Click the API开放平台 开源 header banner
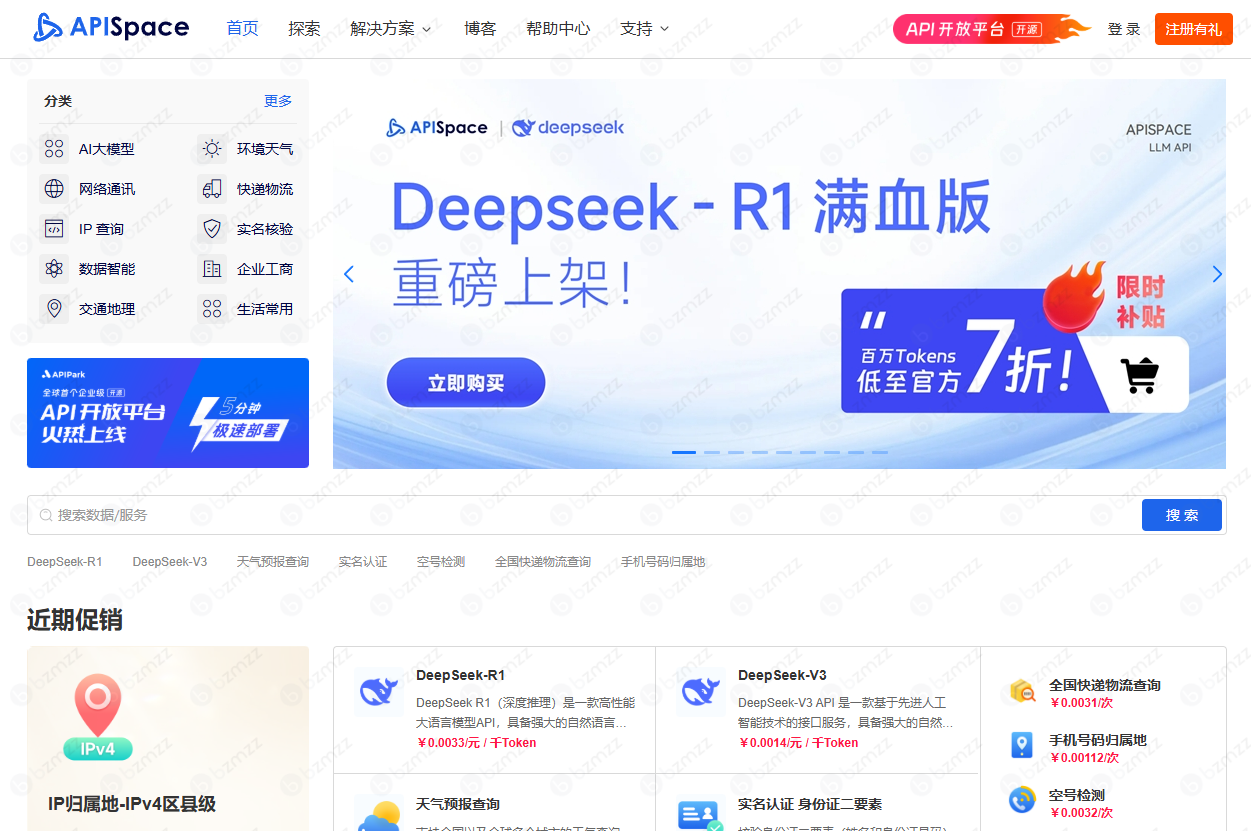1251x831 pixels. tap(990, 29)
